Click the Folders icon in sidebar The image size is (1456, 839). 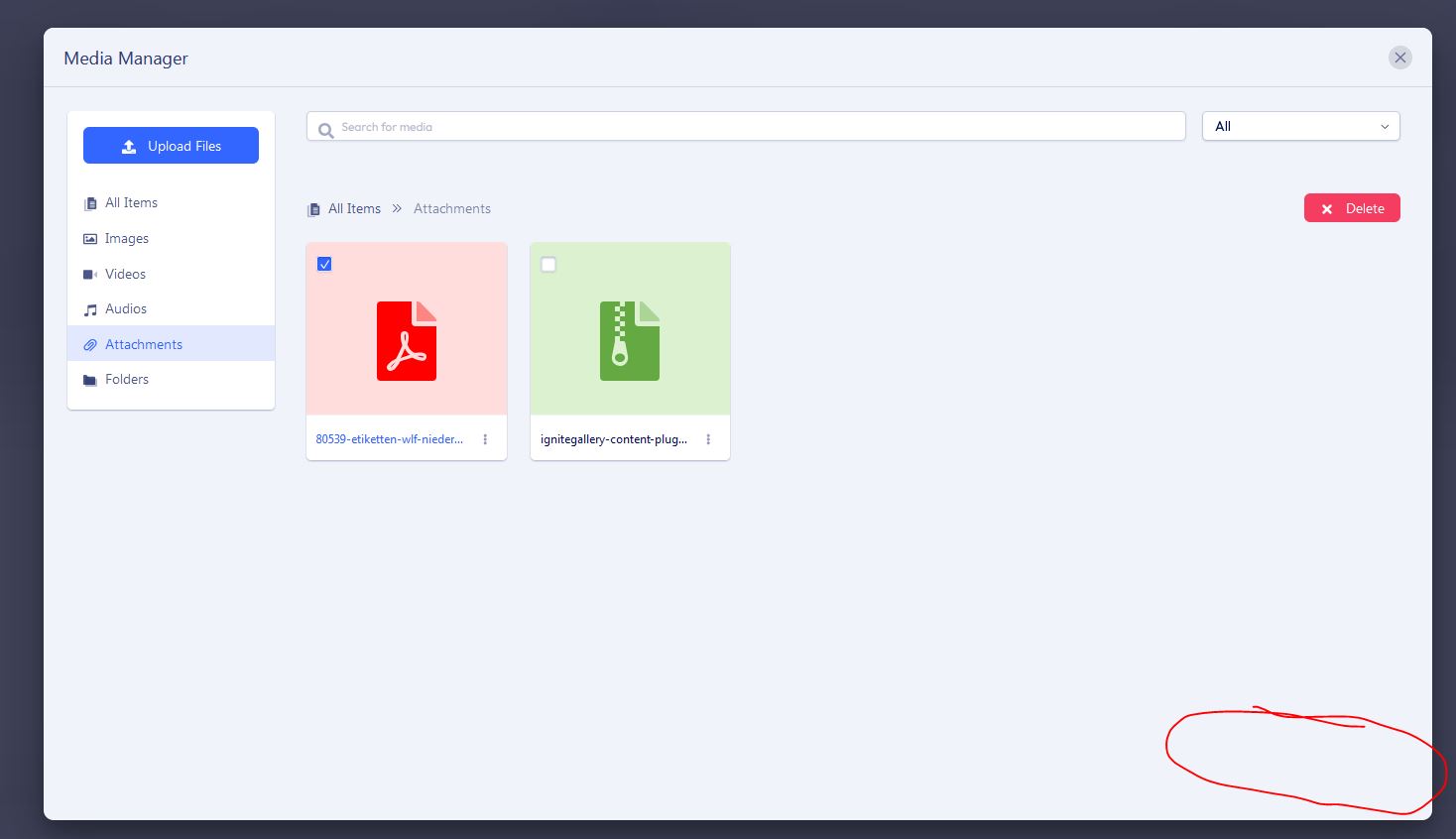pyautogui.click(x=90, y=380)
